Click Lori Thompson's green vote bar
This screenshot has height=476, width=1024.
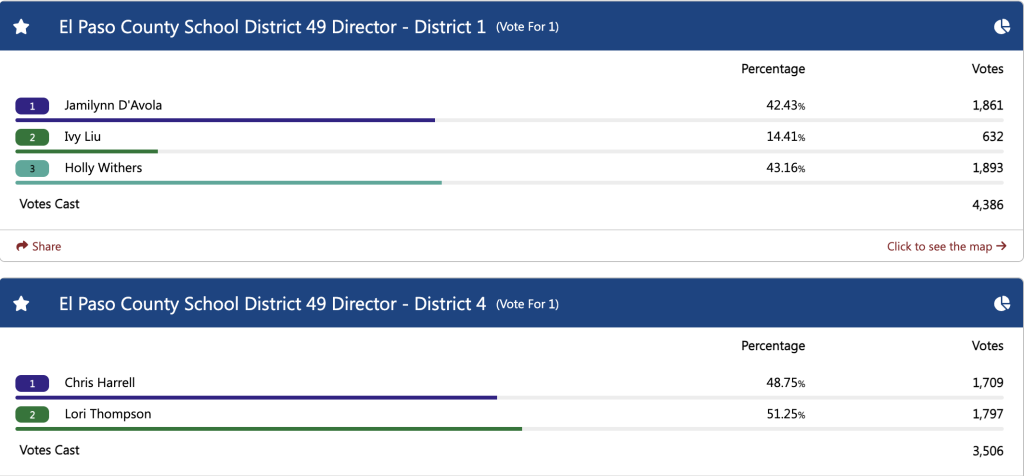pos(269,429)
